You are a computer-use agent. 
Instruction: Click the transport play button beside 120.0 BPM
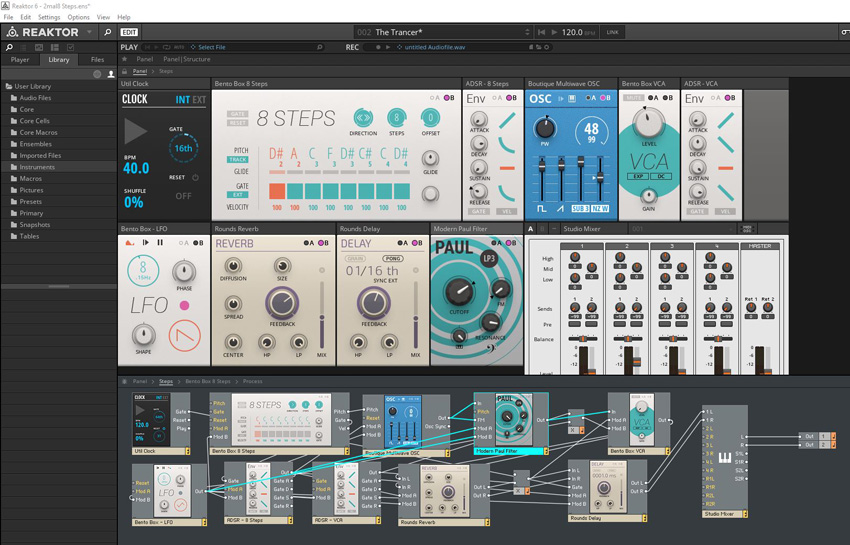(554, 33)
